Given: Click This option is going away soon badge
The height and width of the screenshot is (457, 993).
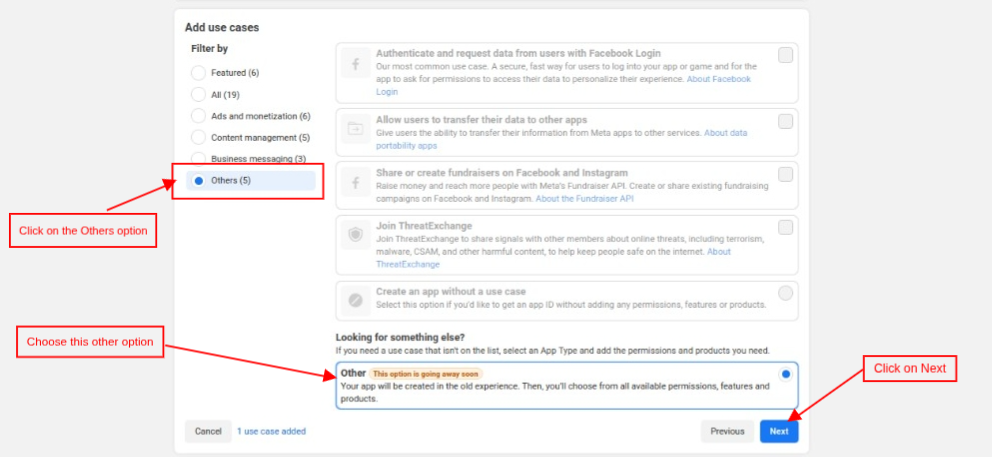Looking at the screenshot, I should (426, 374).
